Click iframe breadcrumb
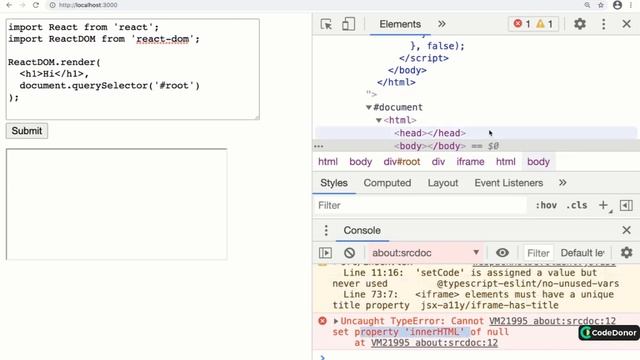This screenshot has width=640, height=360. pyautogui.click(x=470, y=162)
